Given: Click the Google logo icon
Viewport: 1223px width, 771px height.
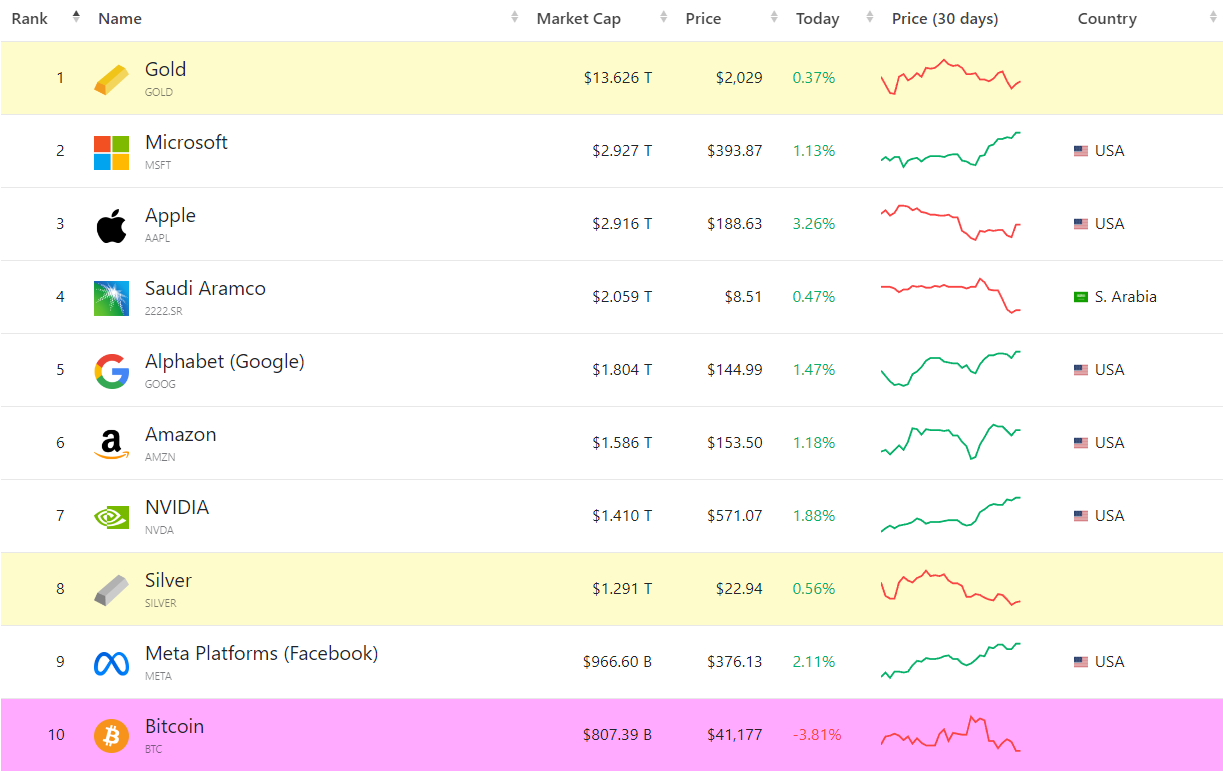Looking at the screenshot, I should pos(111,371).
